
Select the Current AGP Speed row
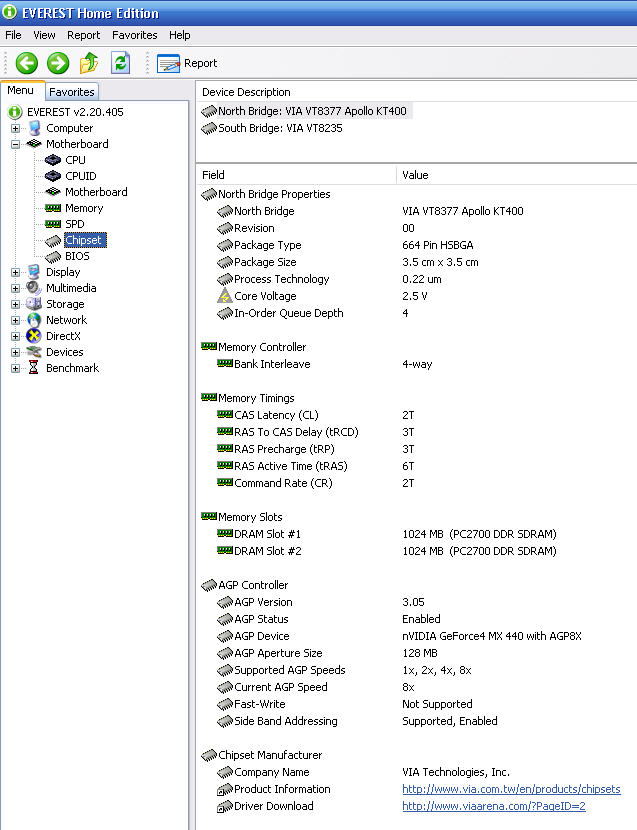click(x=416, y=687)
